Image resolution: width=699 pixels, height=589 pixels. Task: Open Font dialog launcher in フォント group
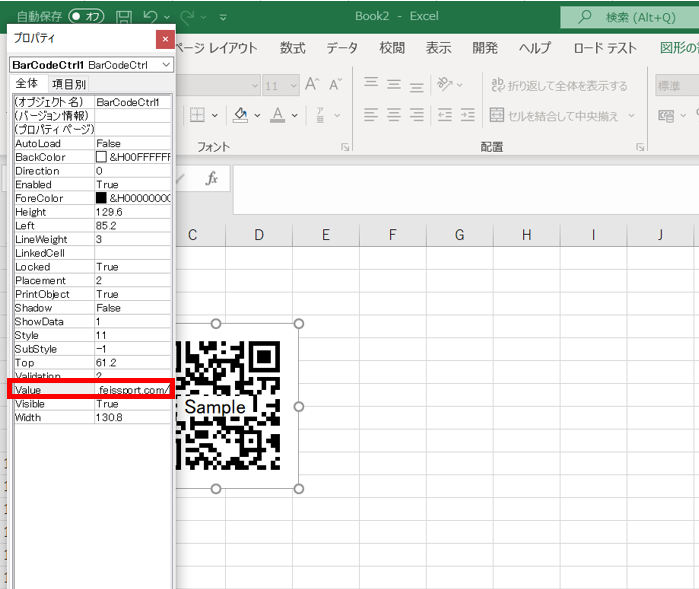345,147
